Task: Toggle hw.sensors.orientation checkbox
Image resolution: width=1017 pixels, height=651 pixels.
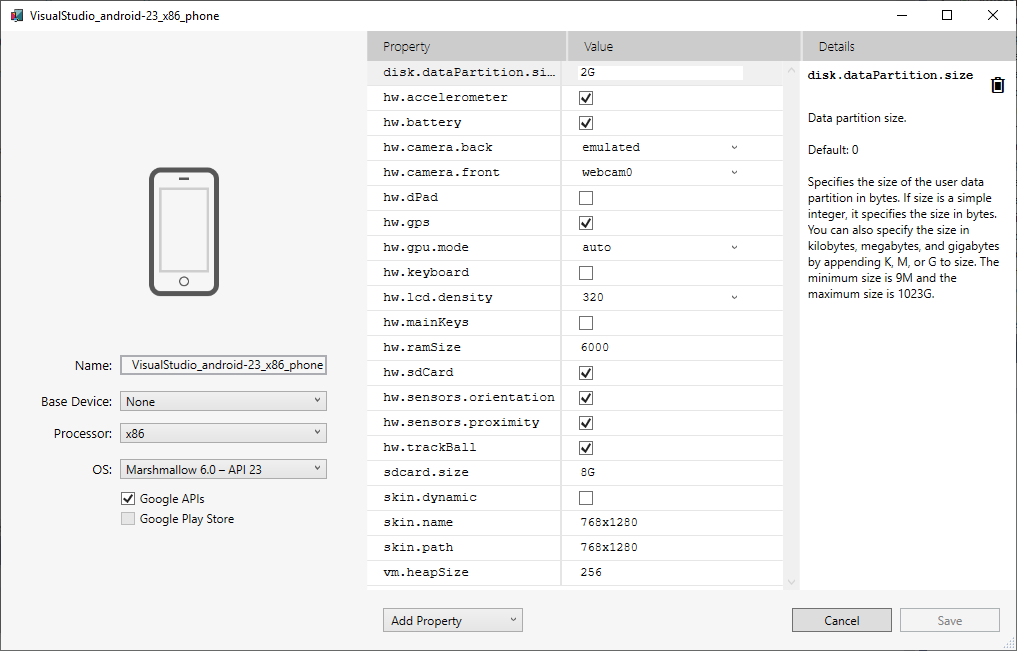Action: tap(586, 398)
